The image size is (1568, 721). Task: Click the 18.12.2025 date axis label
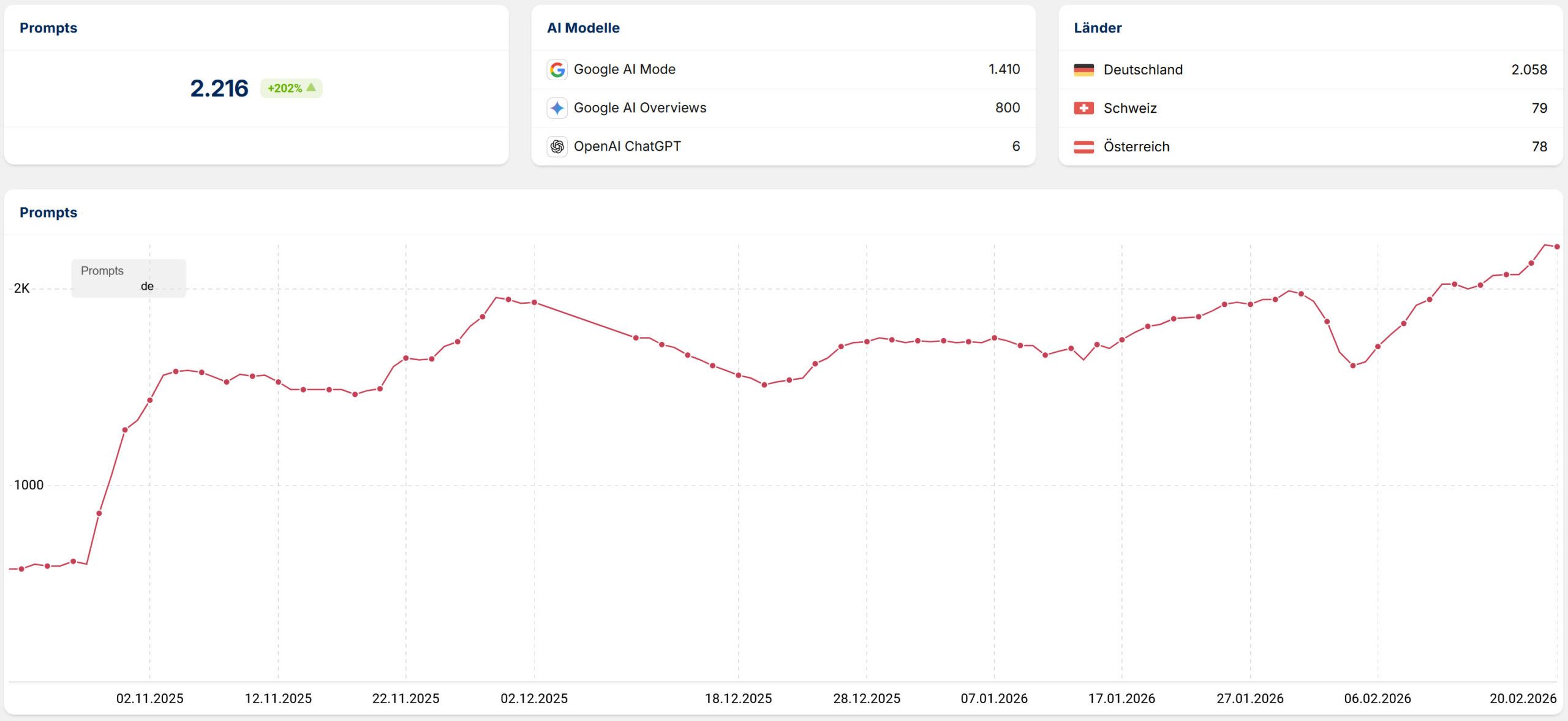coord(738,698)
